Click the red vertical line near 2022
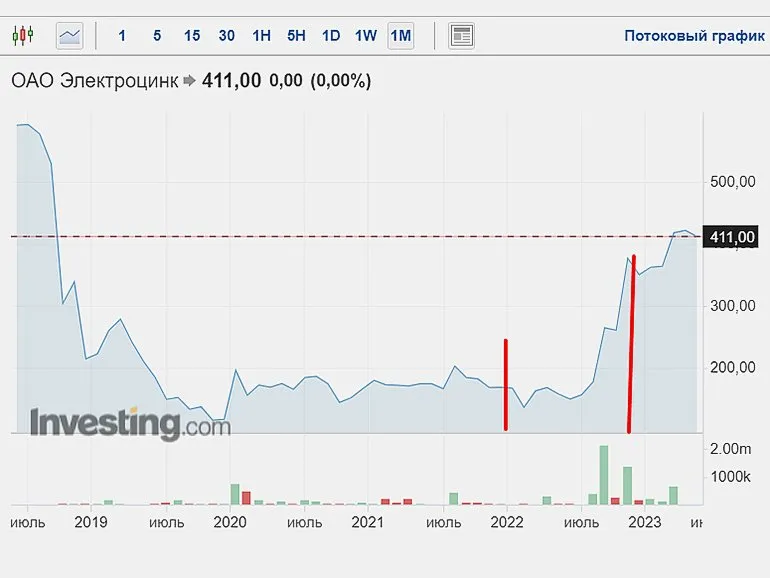The width and height of the screenshot is (770, 578). (506, 385)
